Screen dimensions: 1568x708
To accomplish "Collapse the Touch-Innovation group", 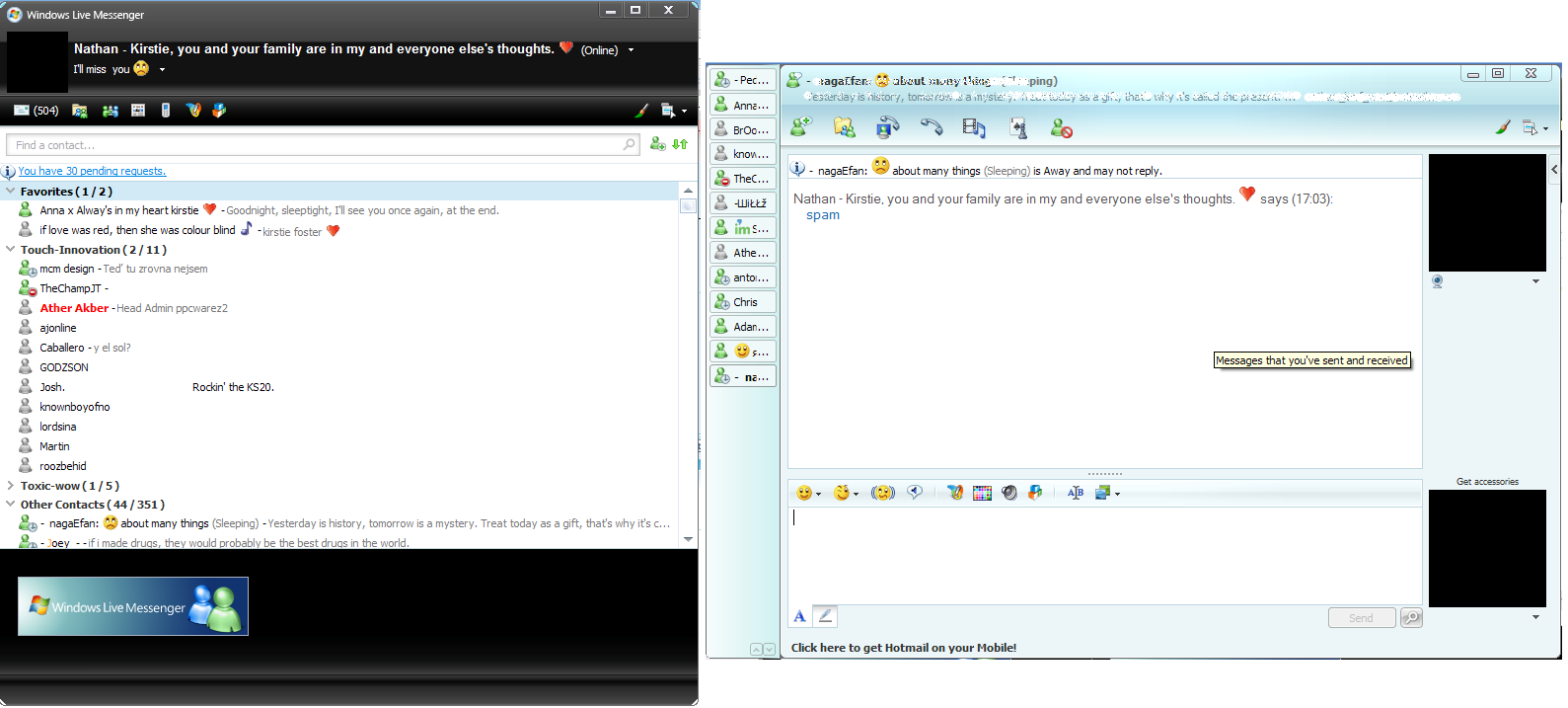I will click(x=11, y=250).
